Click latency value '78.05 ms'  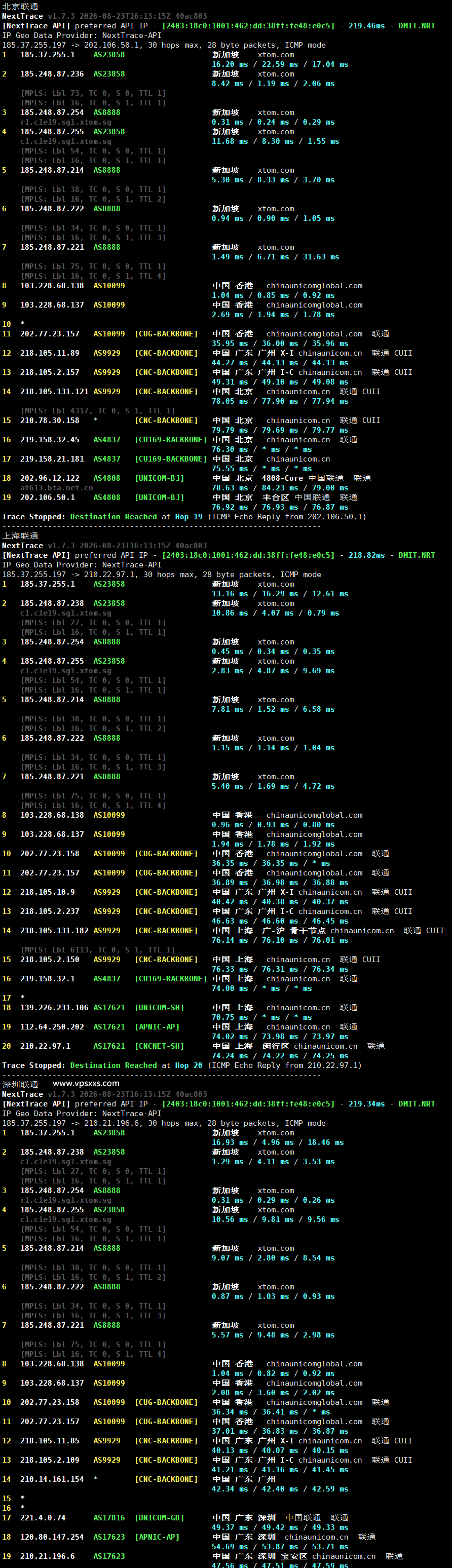(230, 401)
